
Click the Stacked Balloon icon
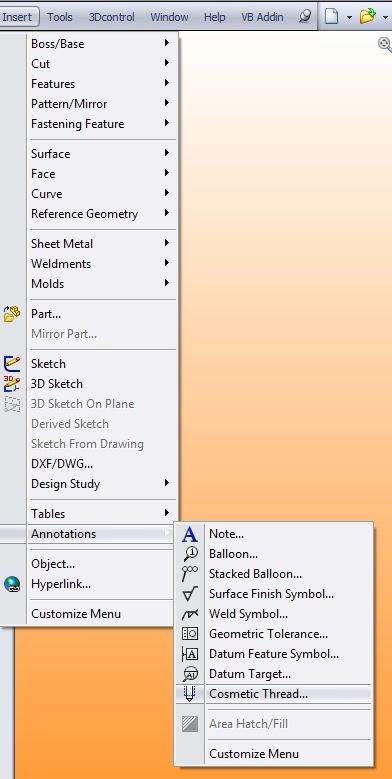[190, 574]
